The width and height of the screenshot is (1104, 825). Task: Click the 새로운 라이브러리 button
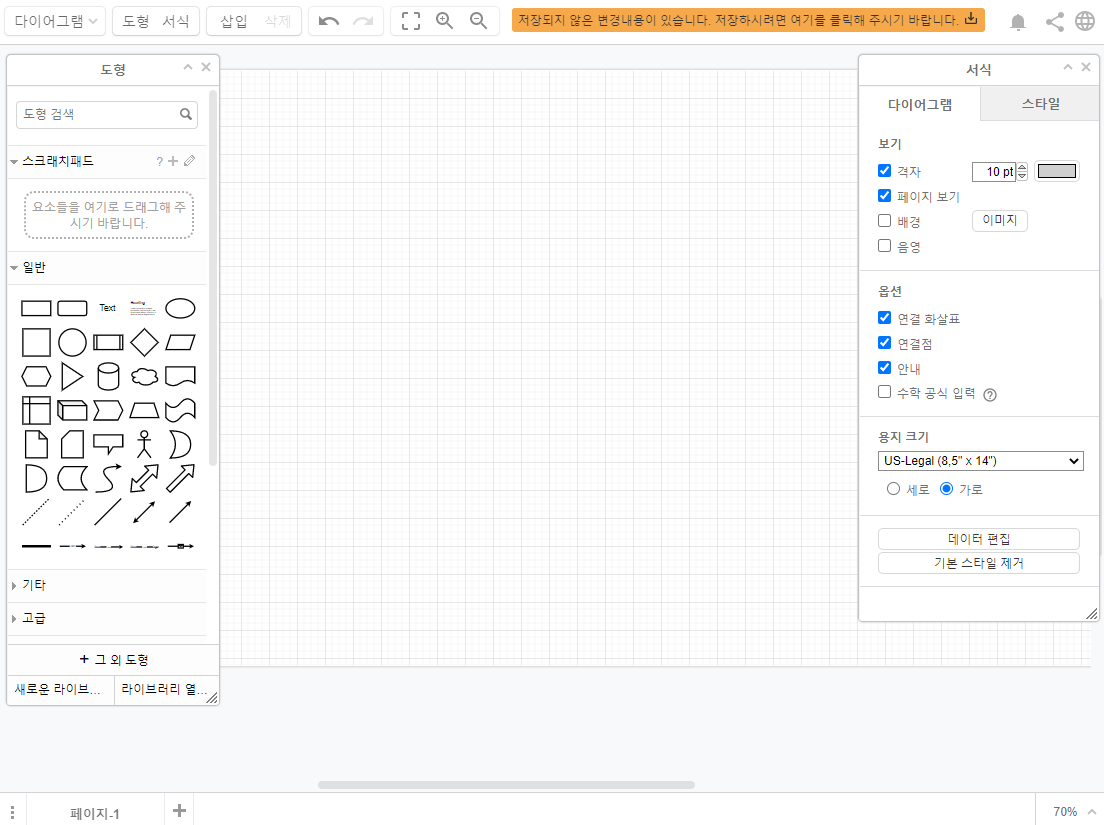pos(61,689)
